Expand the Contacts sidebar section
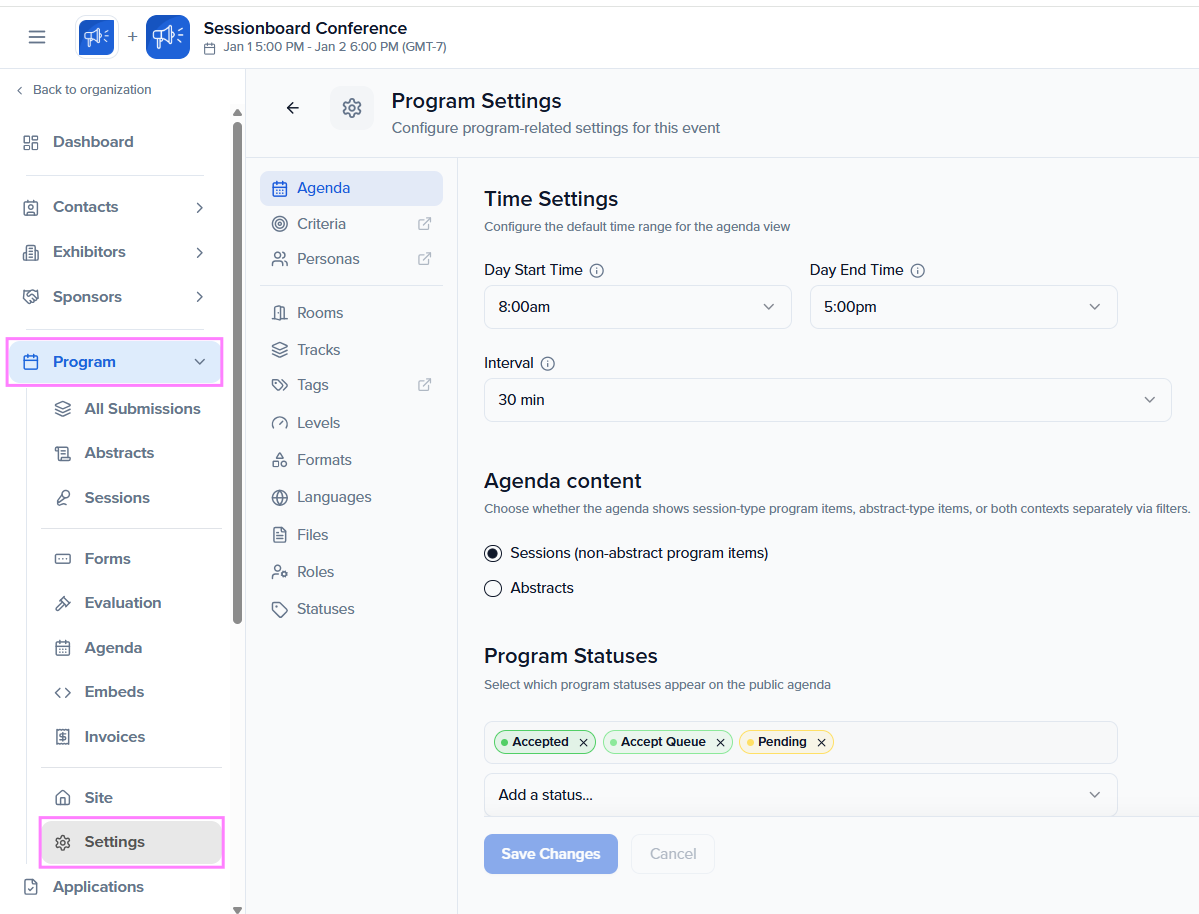 (114, 207)
